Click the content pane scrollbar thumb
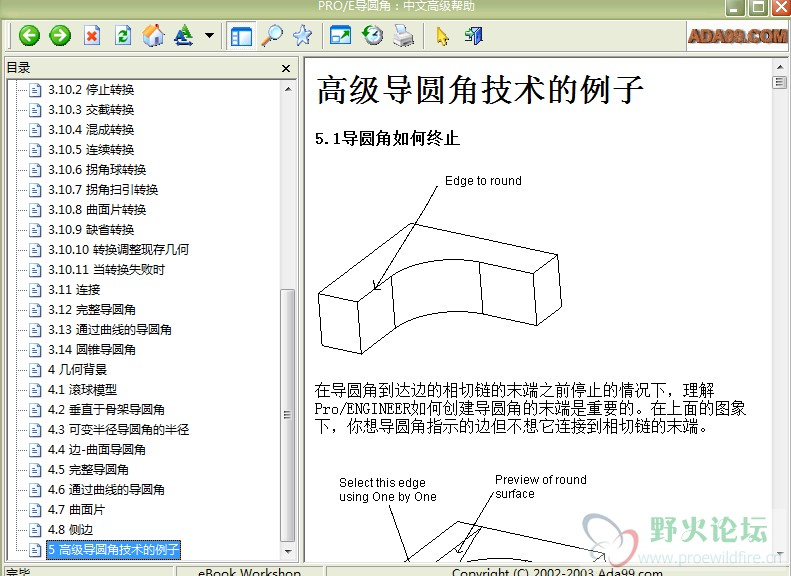This screenshot has height=576, width=791. tap(780, 82)
